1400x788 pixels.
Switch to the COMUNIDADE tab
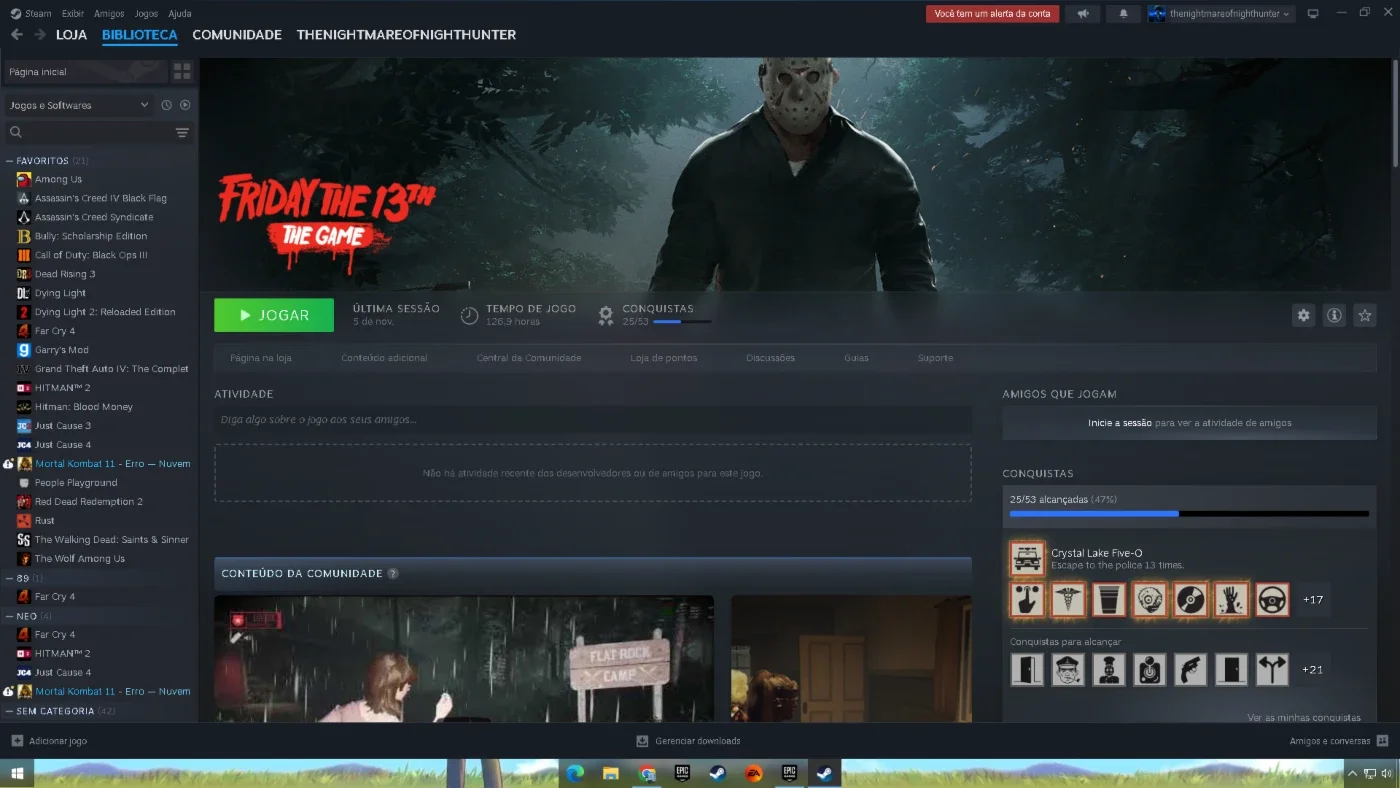[237, 35]
